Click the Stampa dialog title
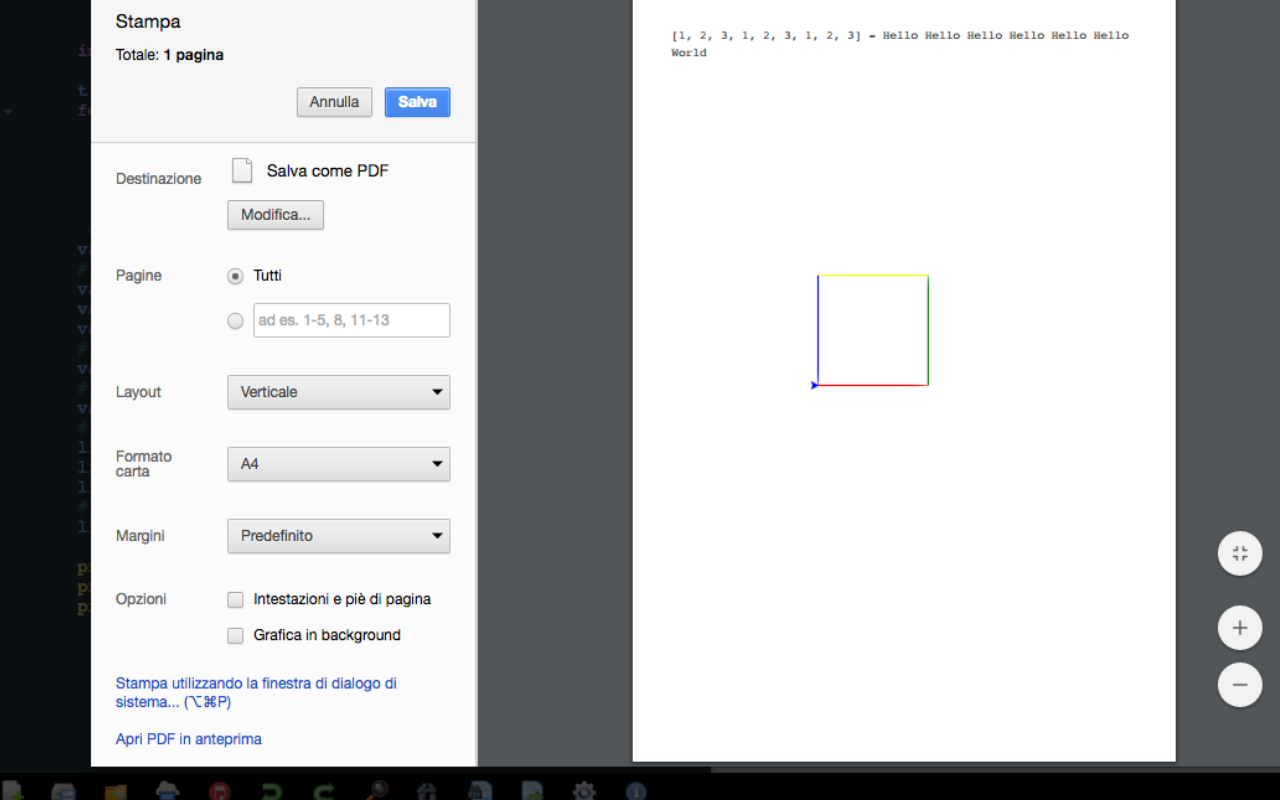 click(x=148, y=21)
